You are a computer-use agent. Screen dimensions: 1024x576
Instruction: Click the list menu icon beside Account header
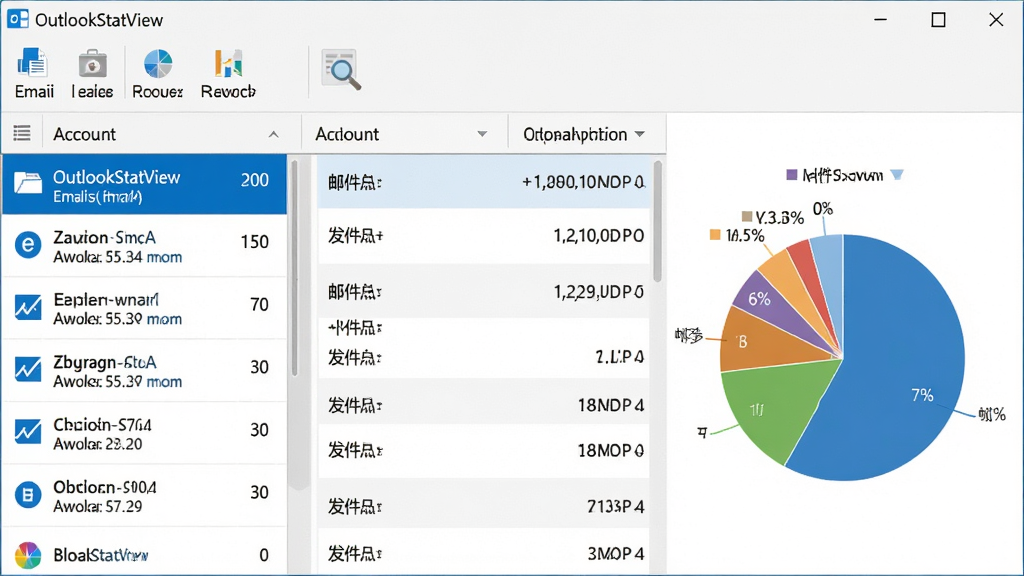point(22,133)
